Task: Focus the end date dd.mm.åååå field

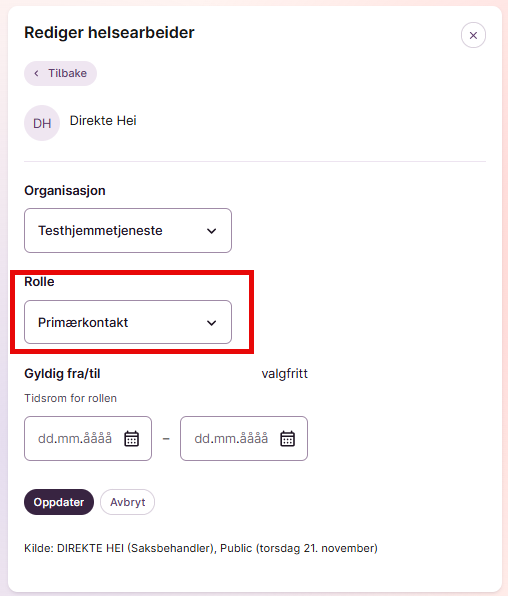Action: pos(244,439)
